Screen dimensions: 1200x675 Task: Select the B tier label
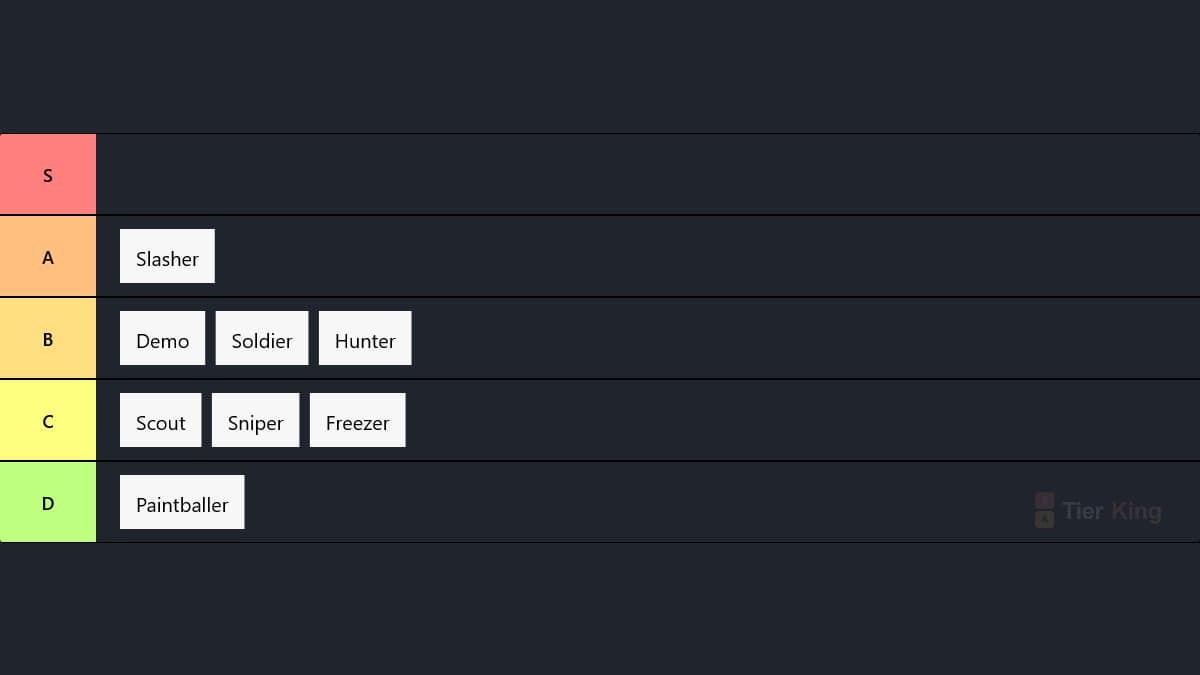48,339
